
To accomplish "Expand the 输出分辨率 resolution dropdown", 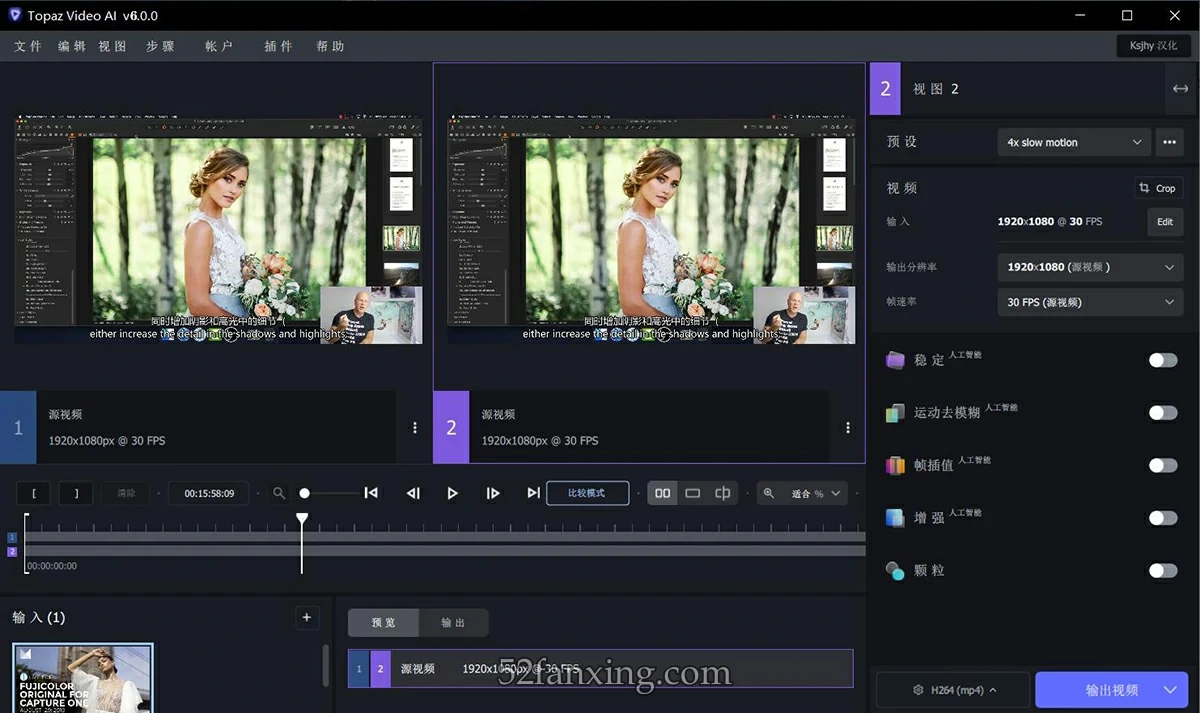I will (x=1090, y=267).
